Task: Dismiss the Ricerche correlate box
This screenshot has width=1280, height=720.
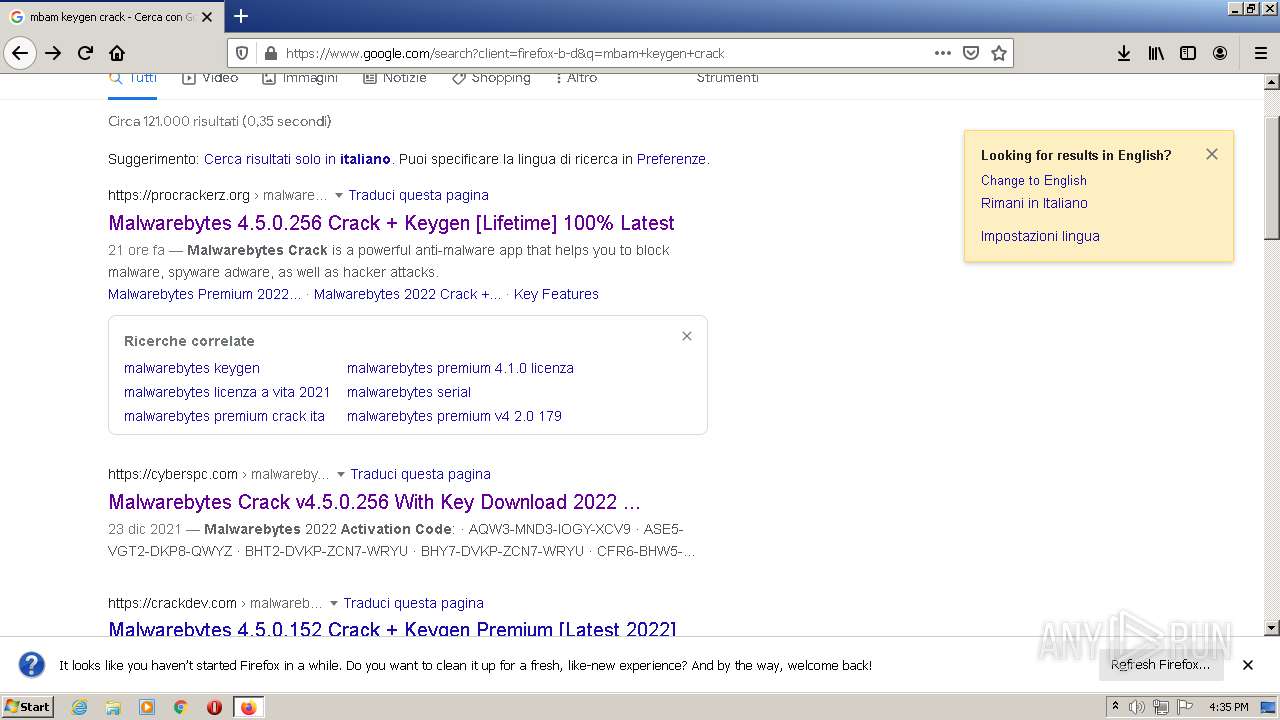Action: pyautogui.click(x=687, y=336)
